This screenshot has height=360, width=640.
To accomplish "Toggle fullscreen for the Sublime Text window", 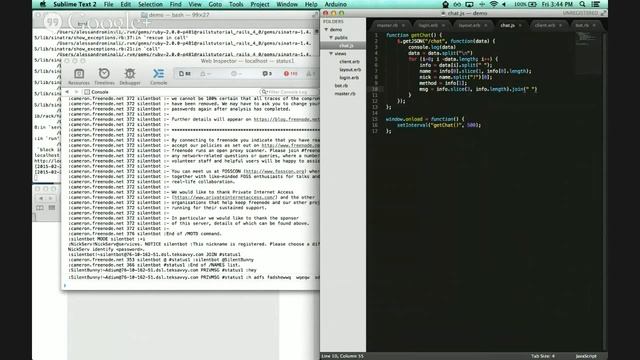I will [603, 13].
